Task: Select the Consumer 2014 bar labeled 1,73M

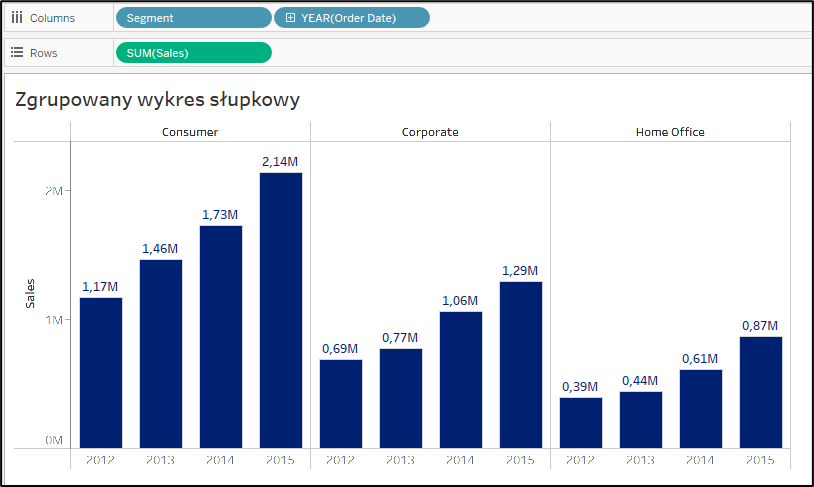Action: coord(221,337)
